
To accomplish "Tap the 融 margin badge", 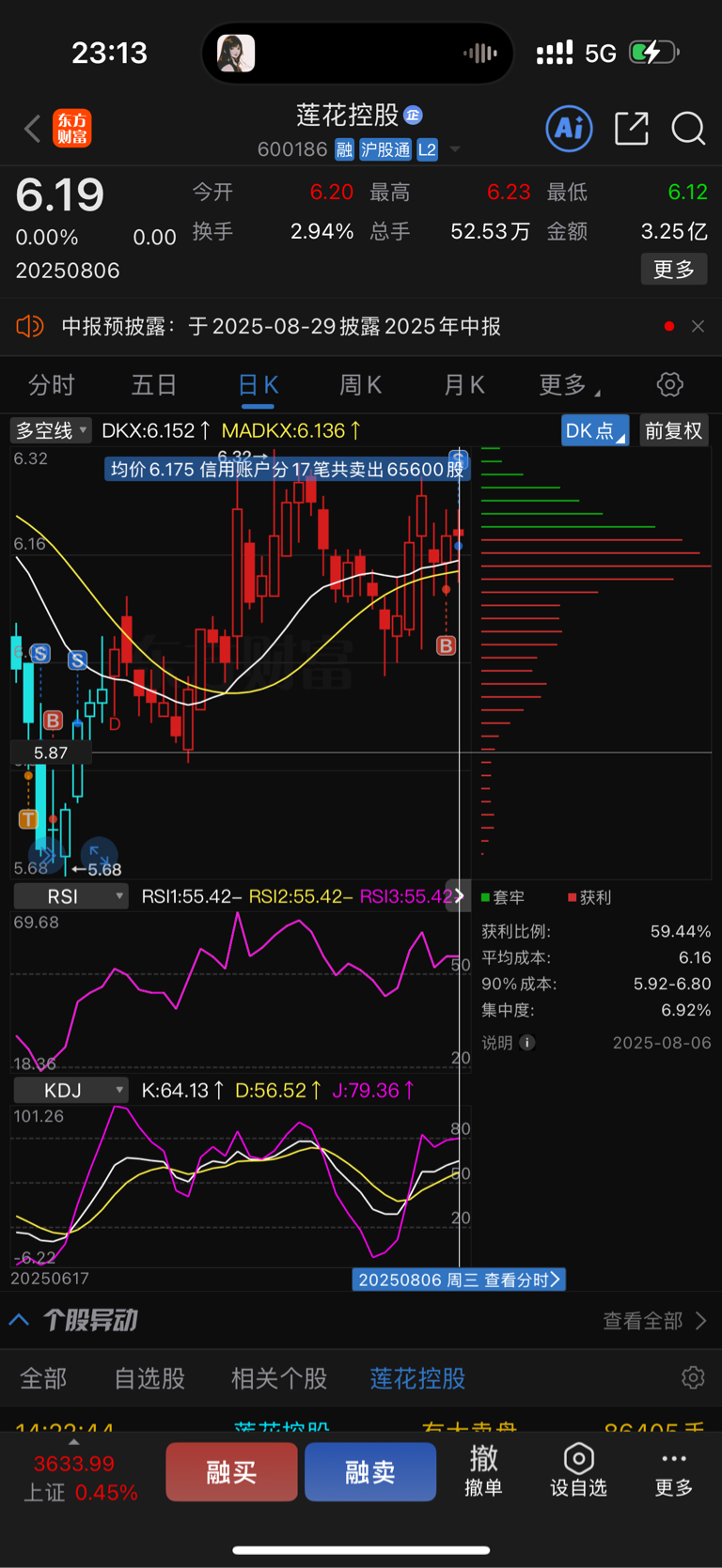I will (344, 149).
